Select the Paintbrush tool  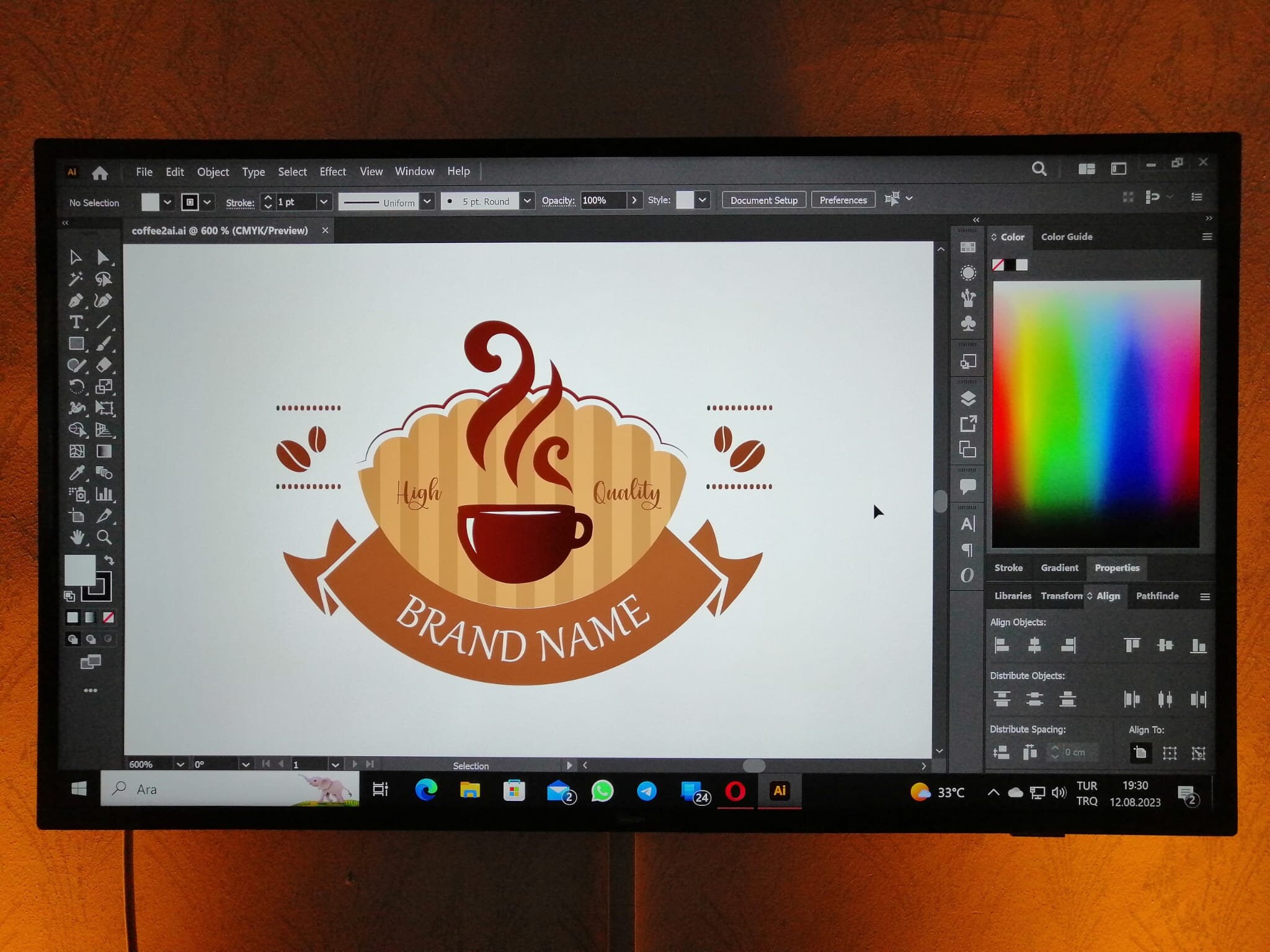click(x=104, y=345)
